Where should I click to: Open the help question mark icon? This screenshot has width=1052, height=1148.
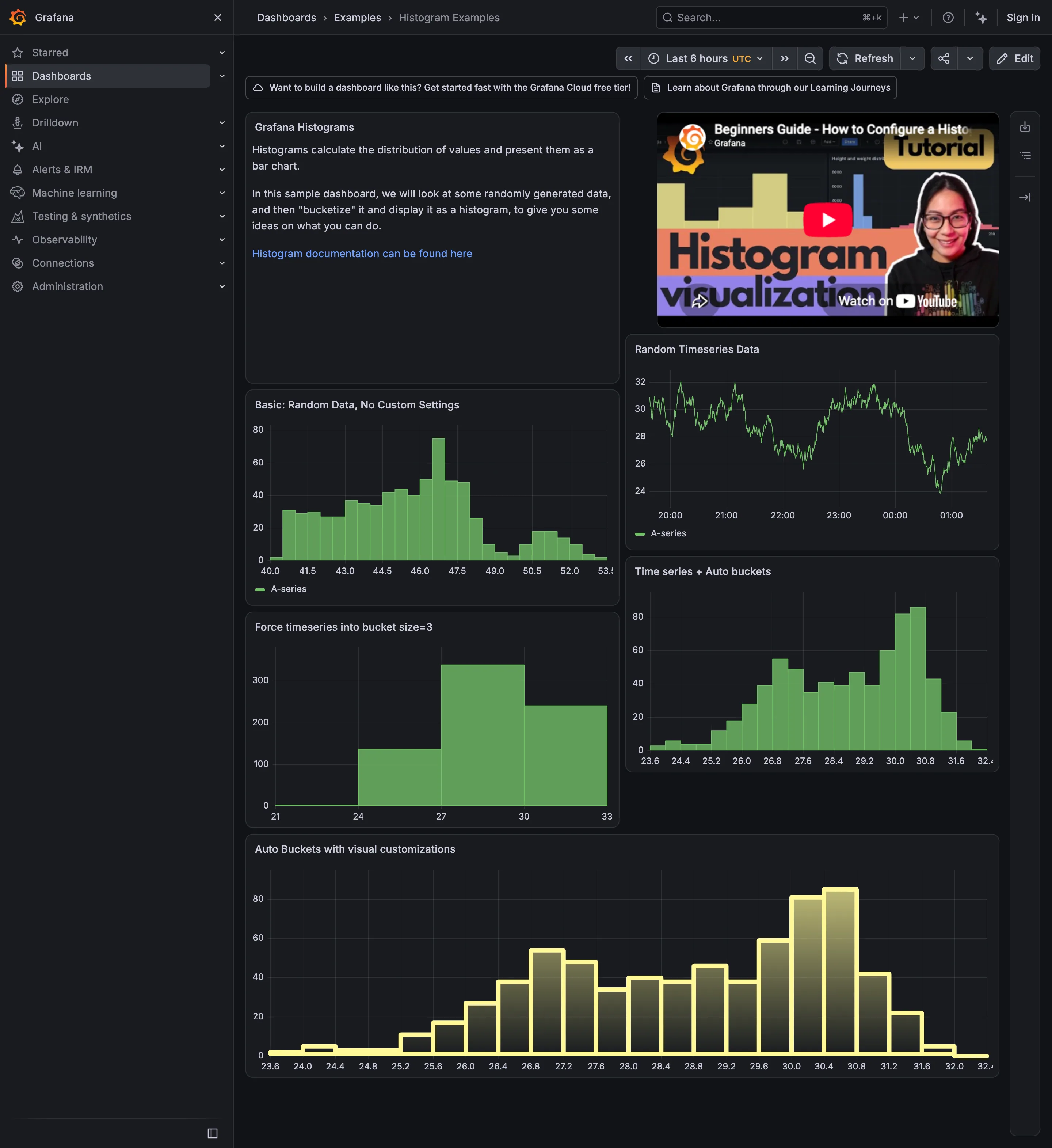tap(948, 18)
